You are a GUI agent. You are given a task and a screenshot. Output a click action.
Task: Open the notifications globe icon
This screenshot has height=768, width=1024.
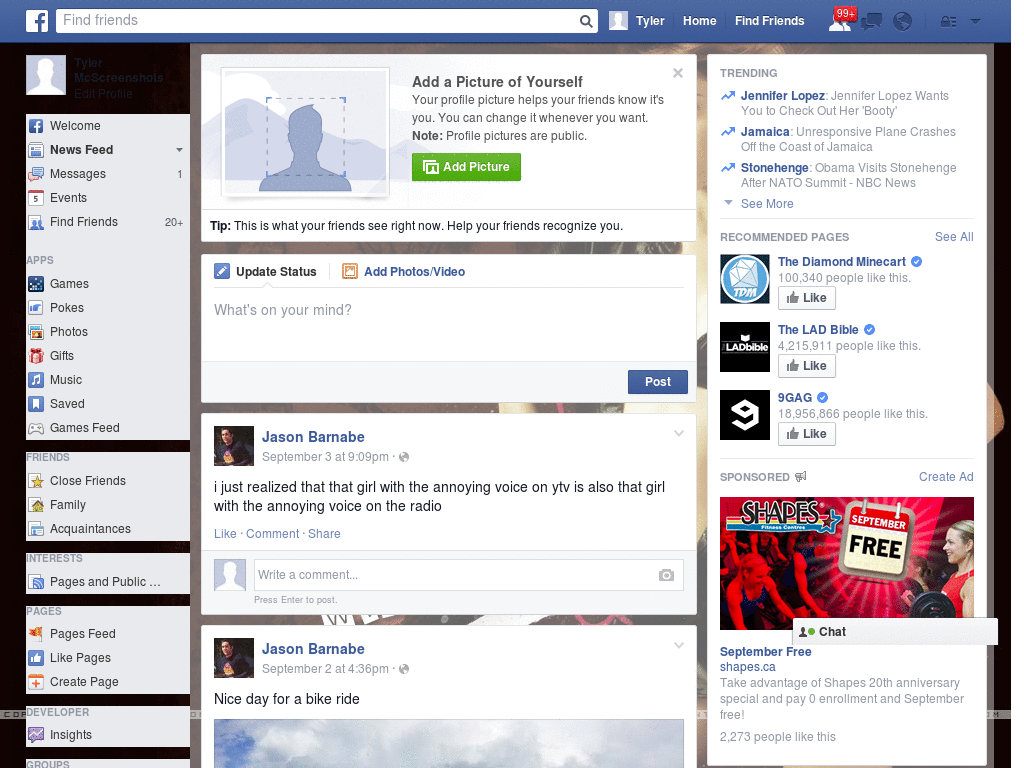(x=903, y=22)
